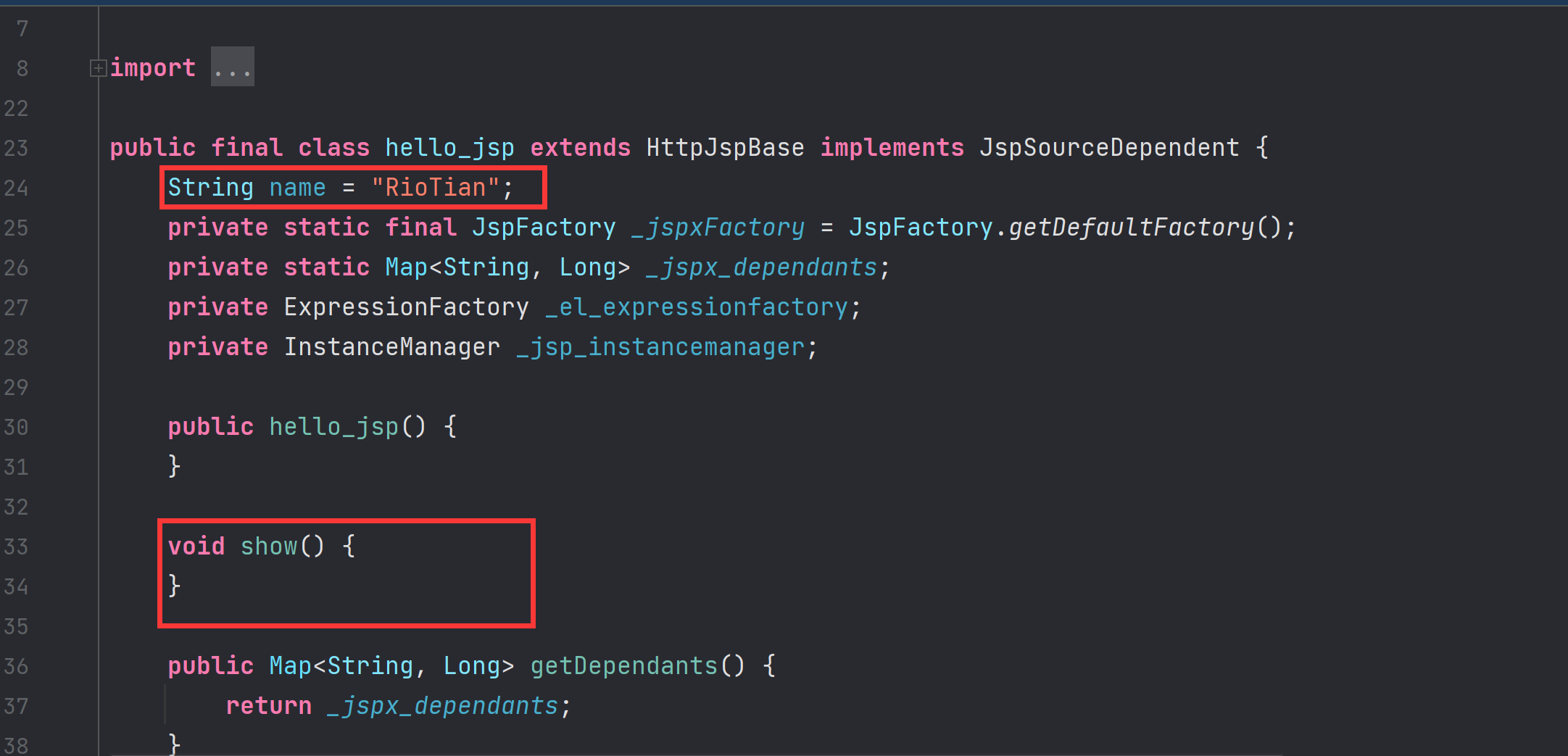1568x756 pixels.
Task: Click the _jspxFactory field name
Action: (718, 228)
